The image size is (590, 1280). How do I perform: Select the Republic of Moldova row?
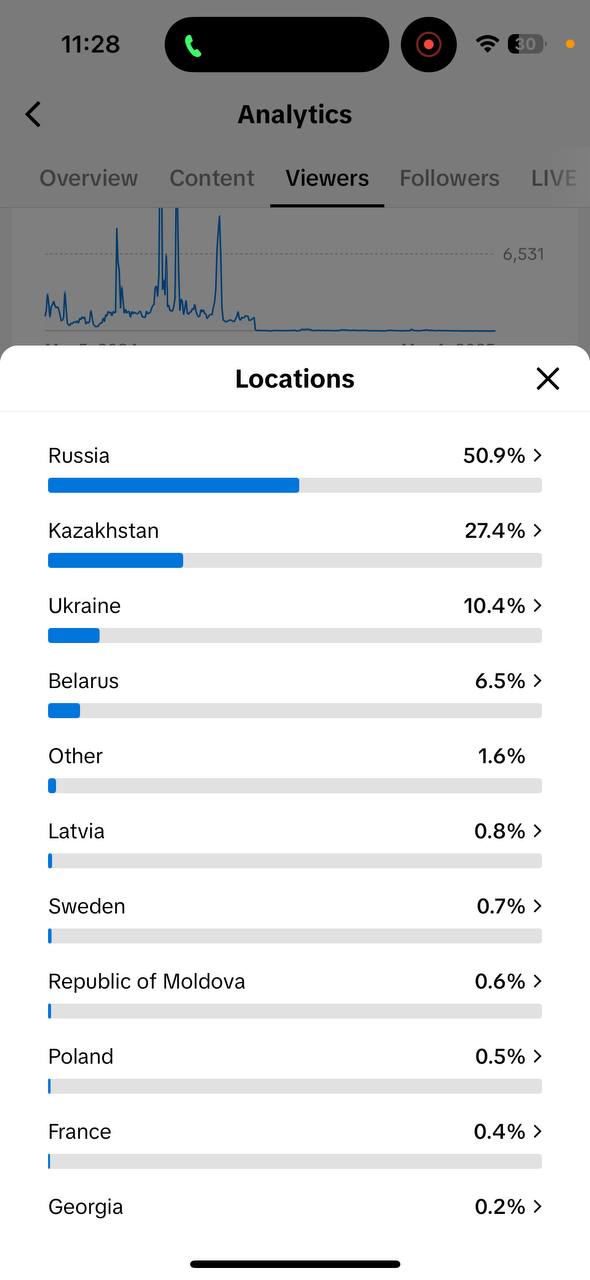(x=295, y=993)
